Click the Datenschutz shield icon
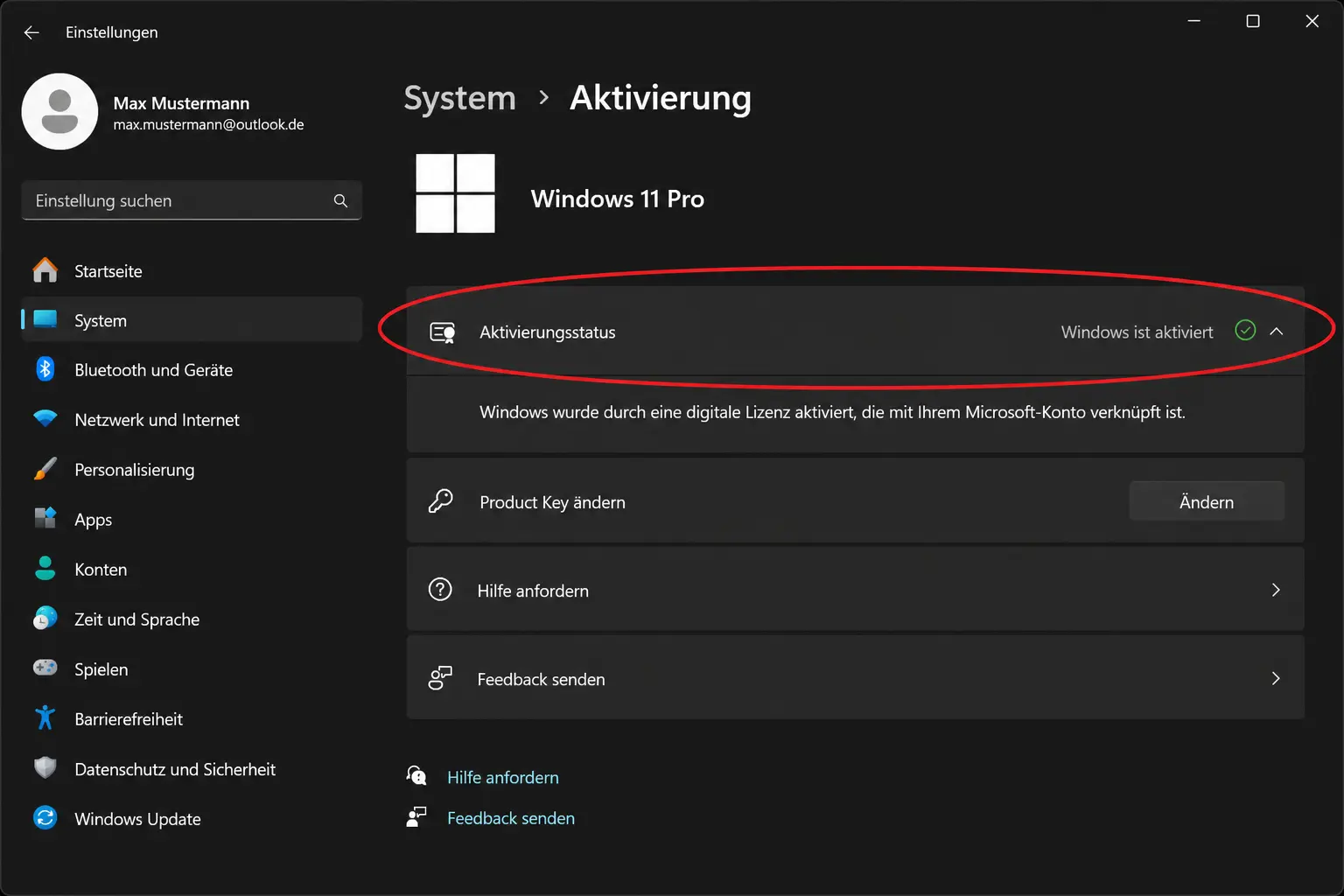This screenshot has height=896, width=1344. [45, 768]
